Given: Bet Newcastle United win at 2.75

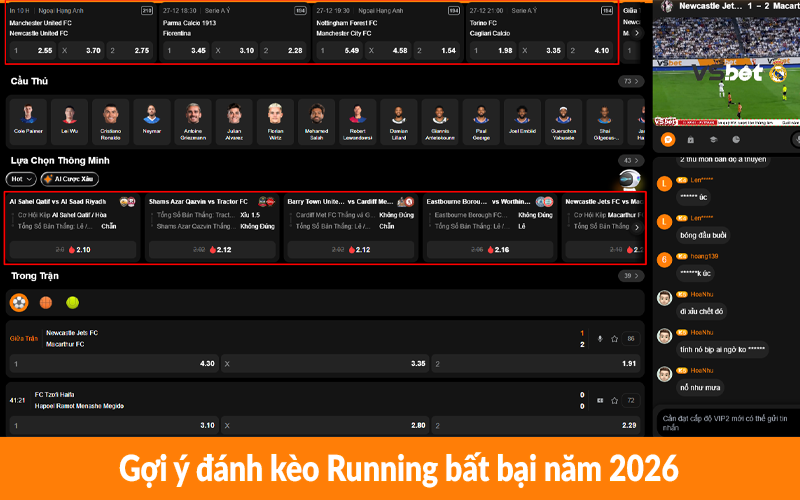Looking at the screenshot, I should 130,51.
